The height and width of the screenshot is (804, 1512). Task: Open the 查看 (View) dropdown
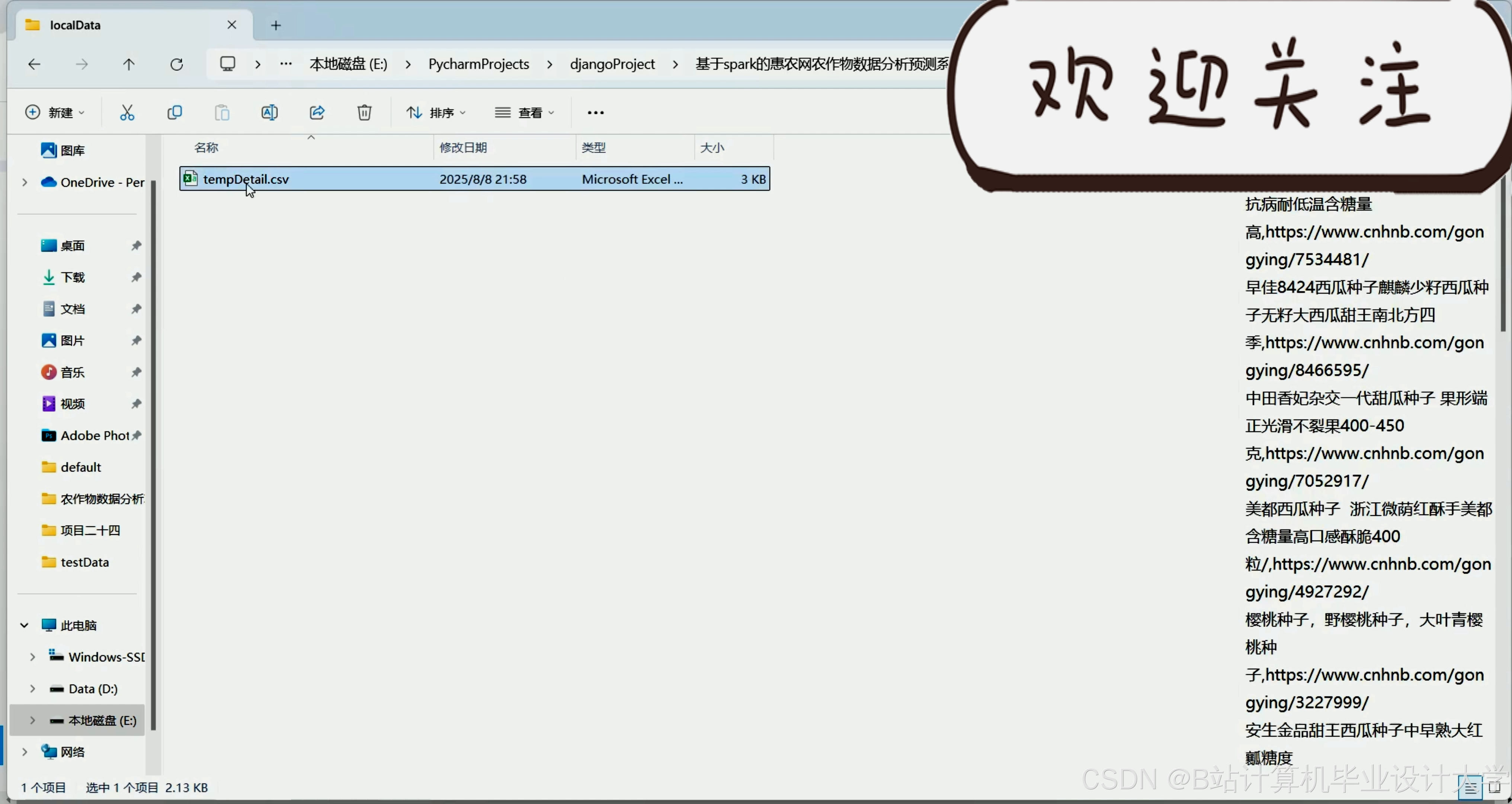[x=525, y=112]
